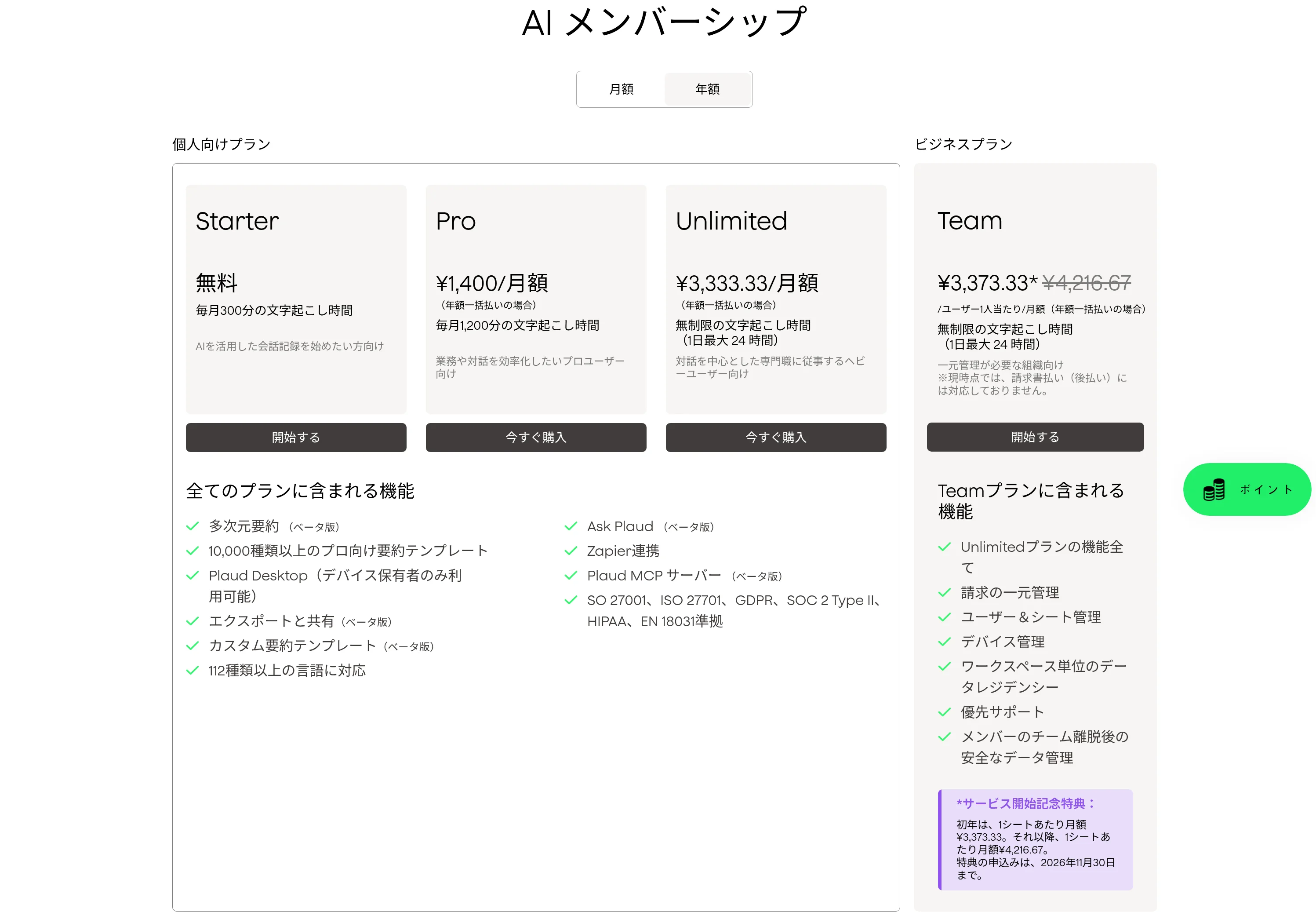
Task: Click checkmark beside ワークスペース単位のデータレジデンシー
Action: point(945,666)
